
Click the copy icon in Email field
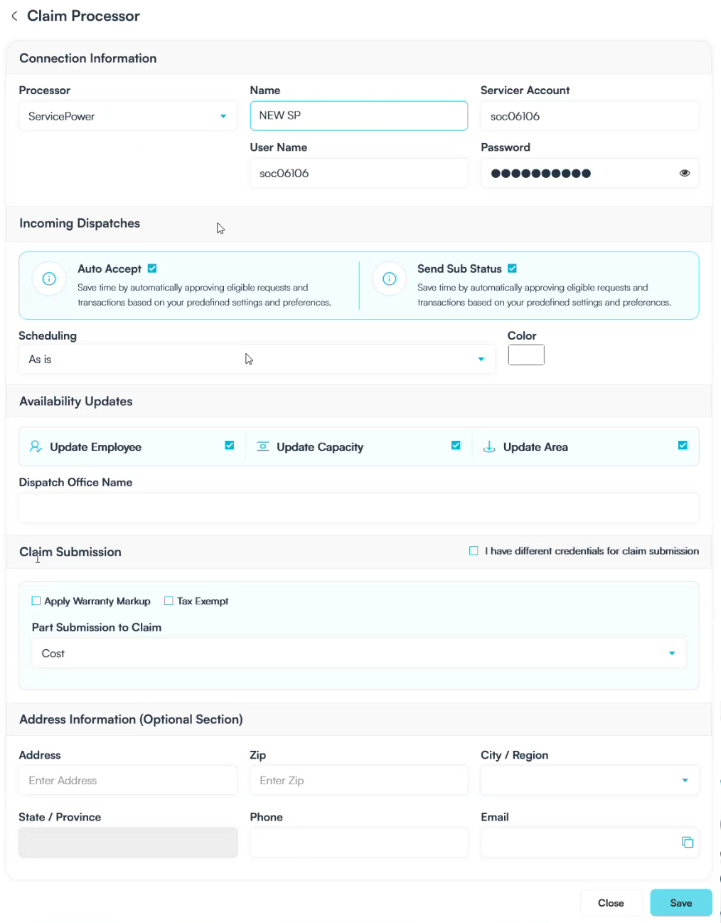(x=687, y=842)
